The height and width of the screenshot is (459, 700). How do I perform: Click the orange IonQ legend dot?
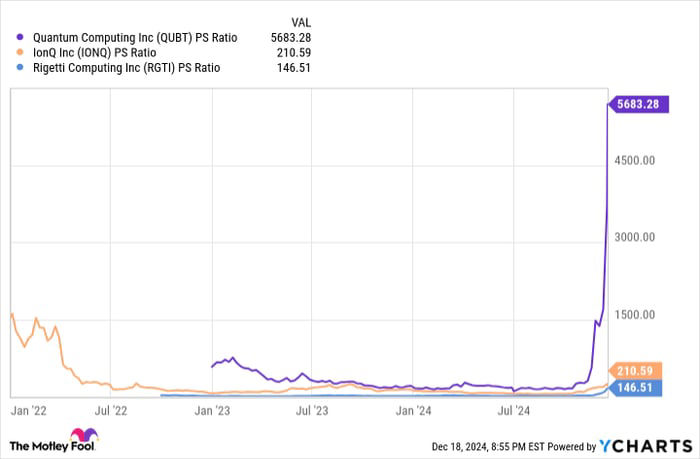tap(22, 53)
